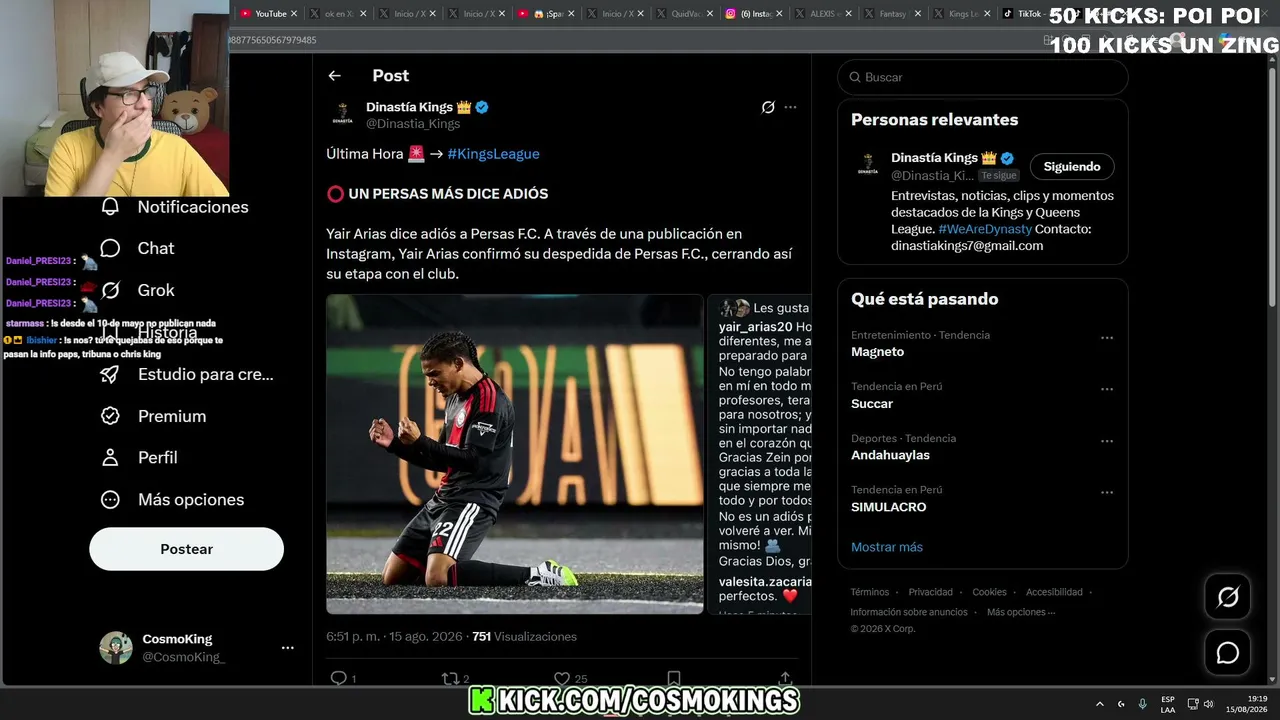
Task: Open more options for the Succar trend
Action: coord(1107,390)
